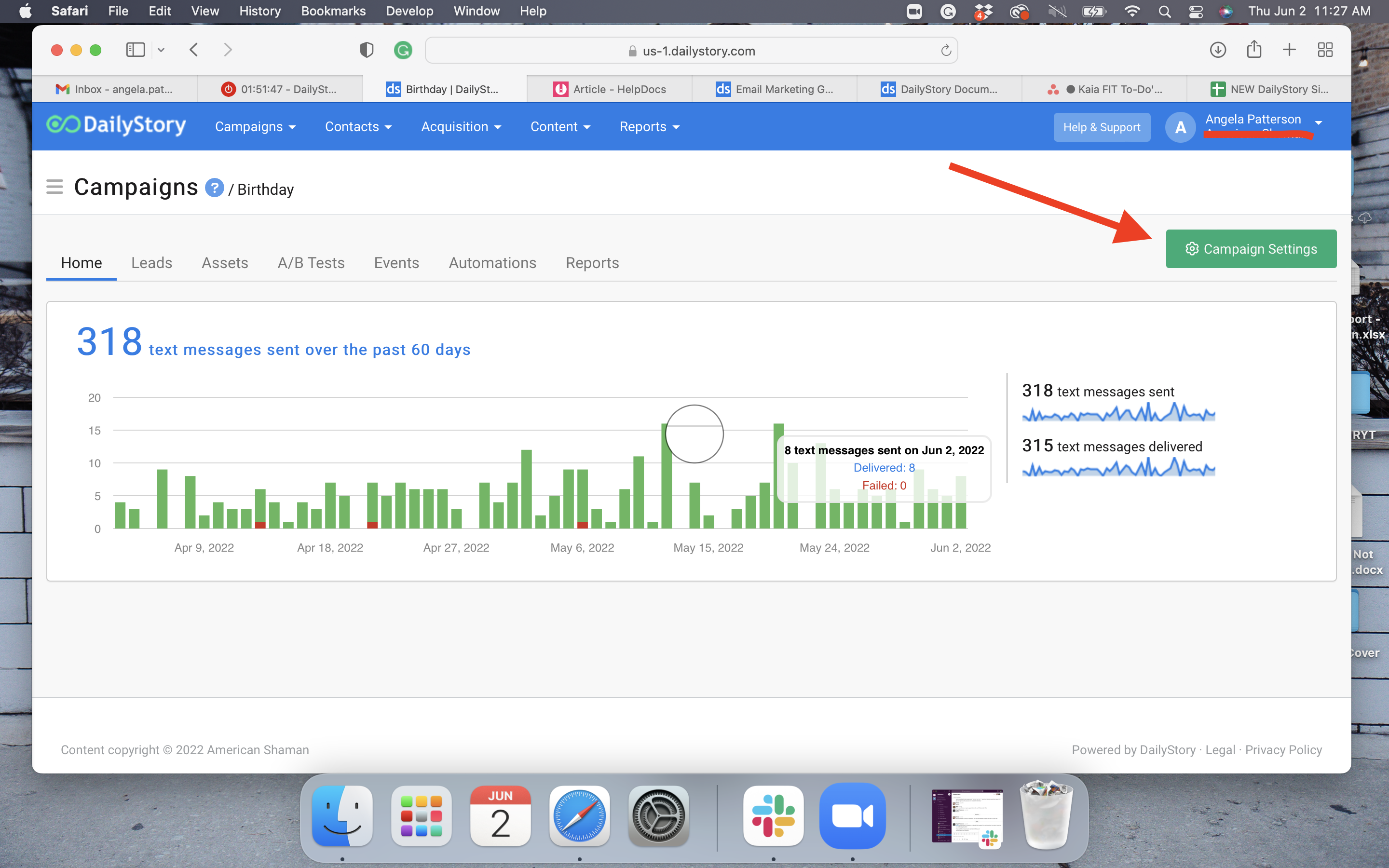The image size is (1389, 868).
Task: Open Safari from the Dock
Action: (579, 816)
